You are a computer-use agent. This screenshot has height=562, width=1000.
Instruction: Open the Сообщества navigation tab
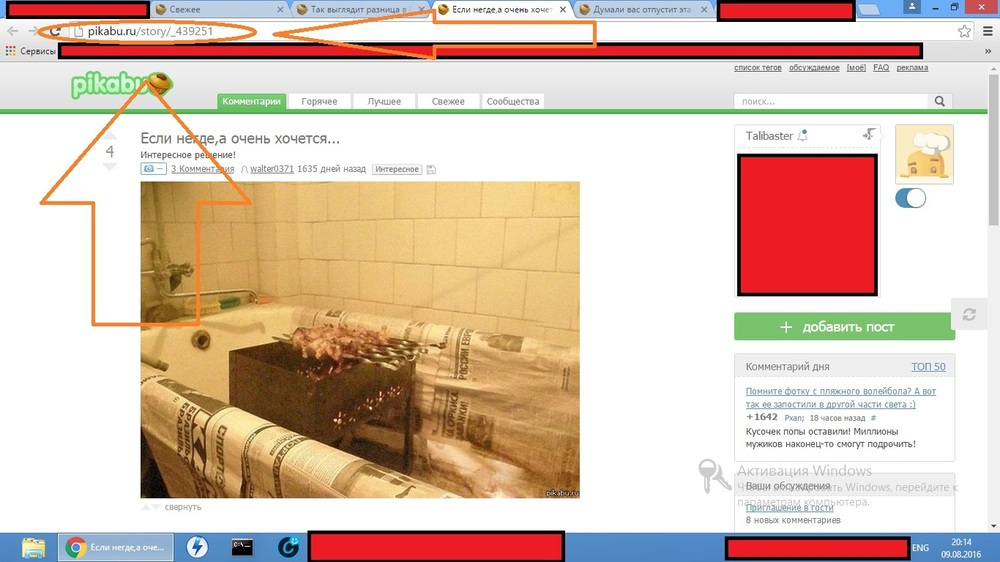(513, 101)
